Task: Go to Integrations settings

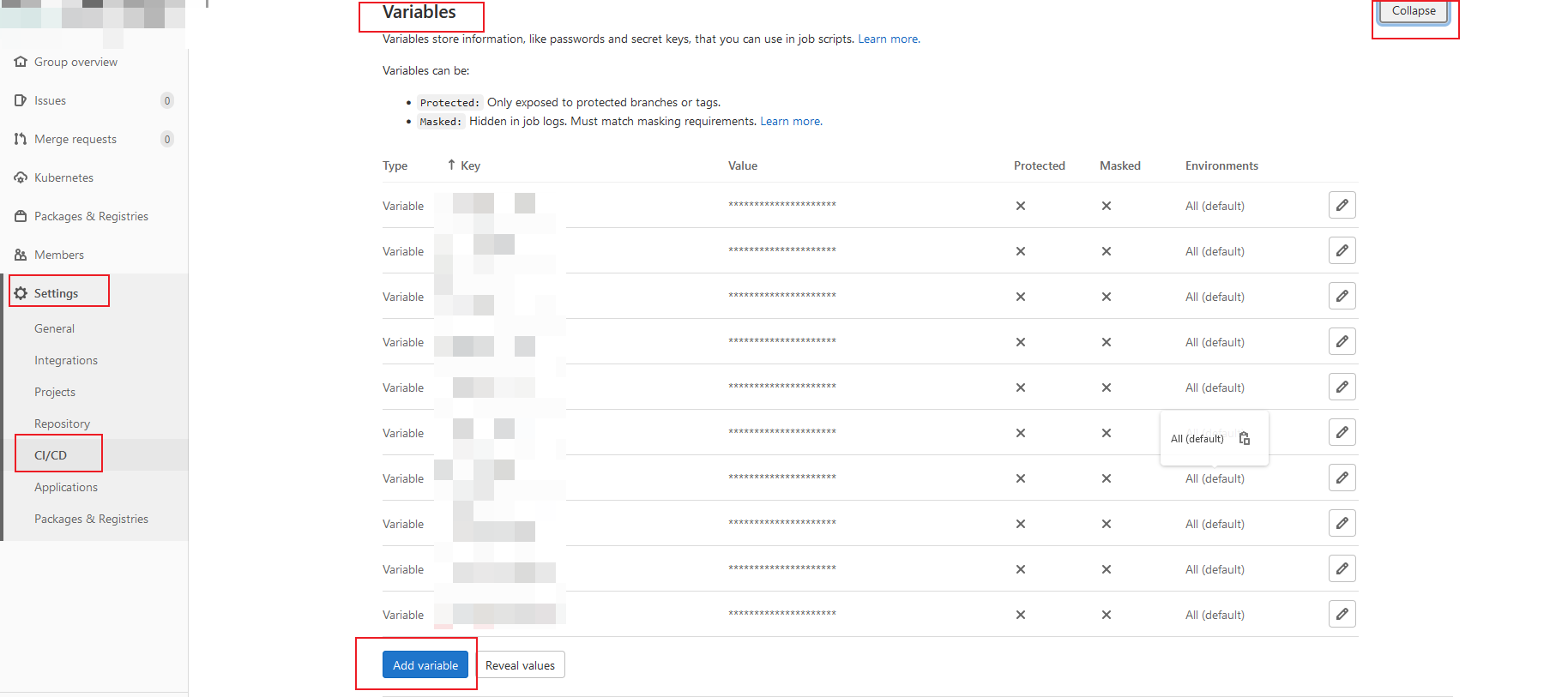Action: [x=66, y=360]
